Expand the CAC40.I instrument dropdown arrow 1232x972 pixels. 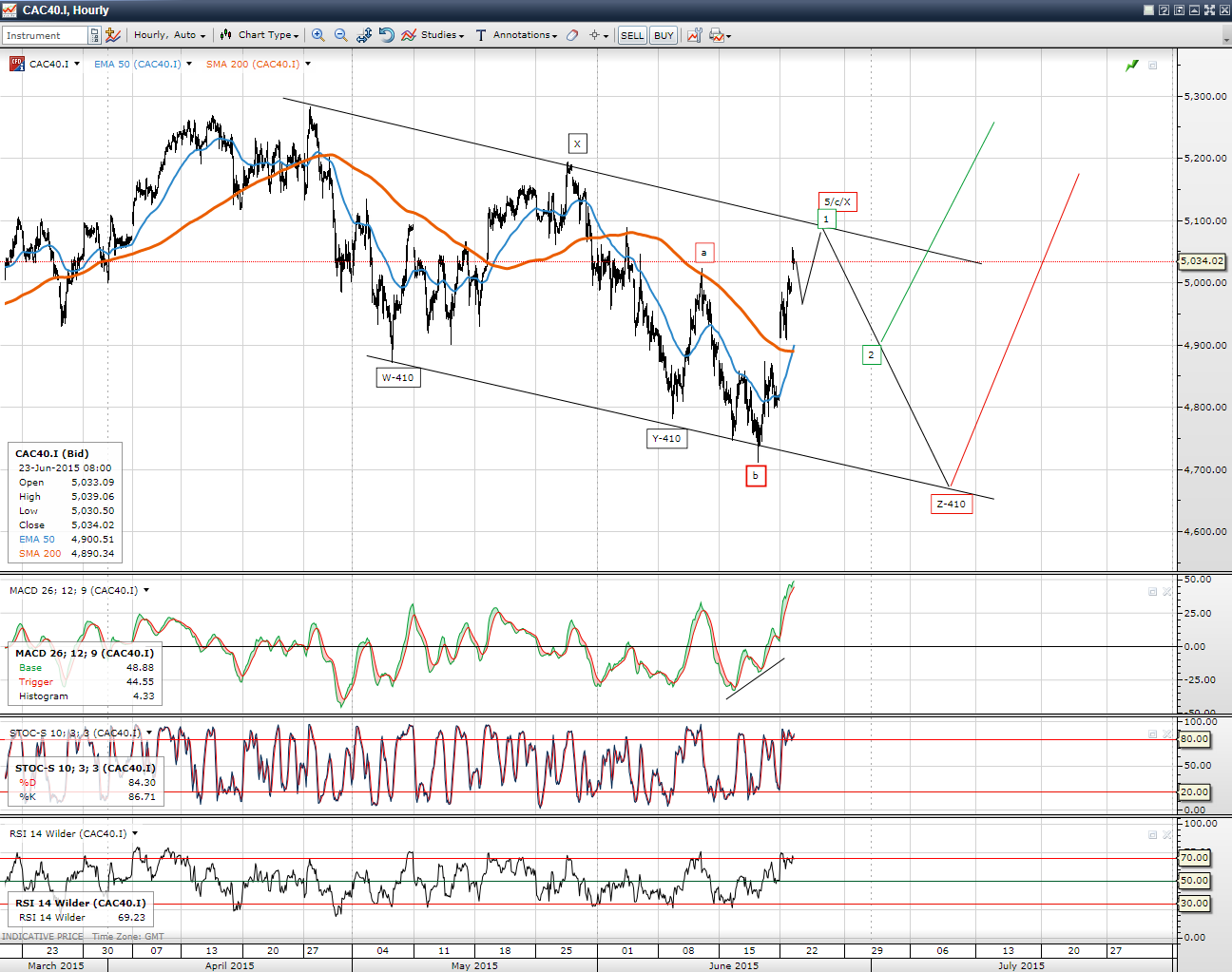76,64
